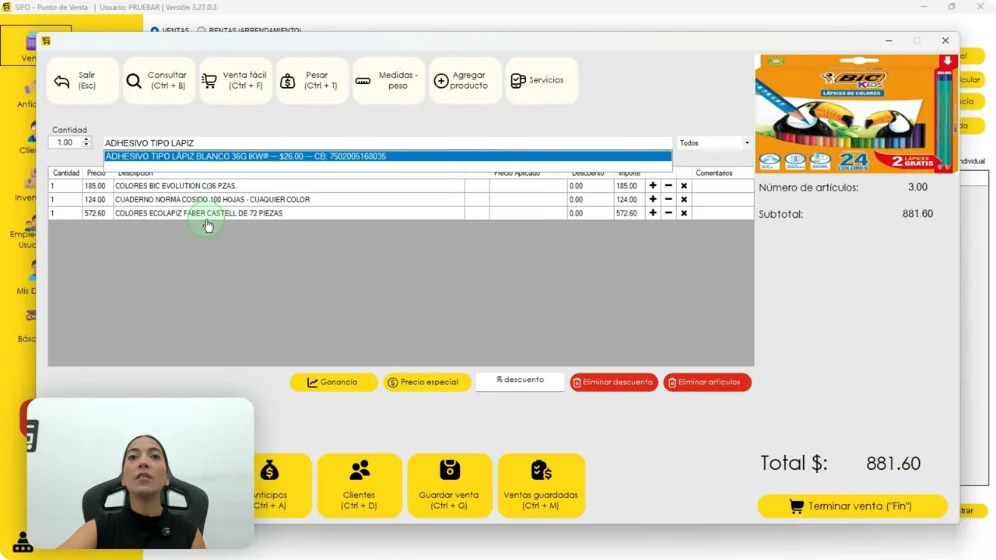Image resolution: width=996 pixels, height=560 pixels.
Task: Open the Servicios toolbar button
Action: pos(542,81)
